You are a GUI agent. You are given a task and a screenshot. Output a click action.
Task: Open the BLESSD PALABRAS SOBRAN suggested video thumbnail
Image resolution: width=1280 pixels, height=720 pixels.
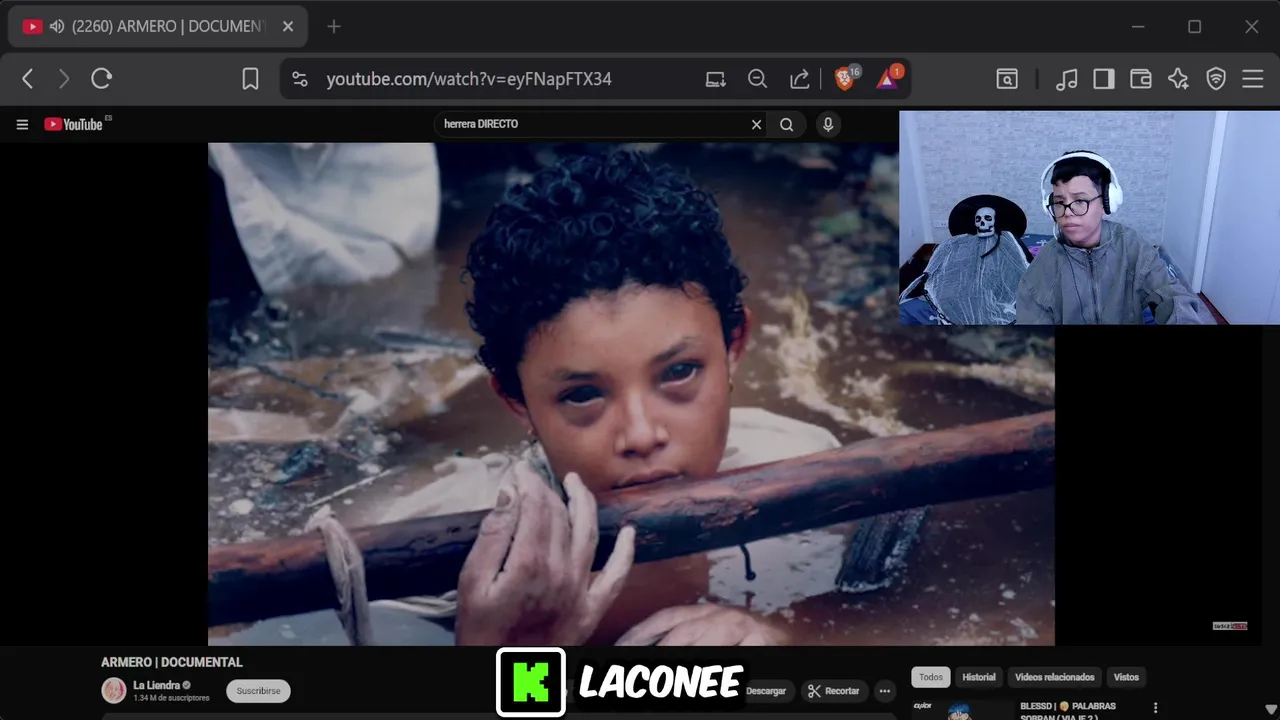point(960,709)
